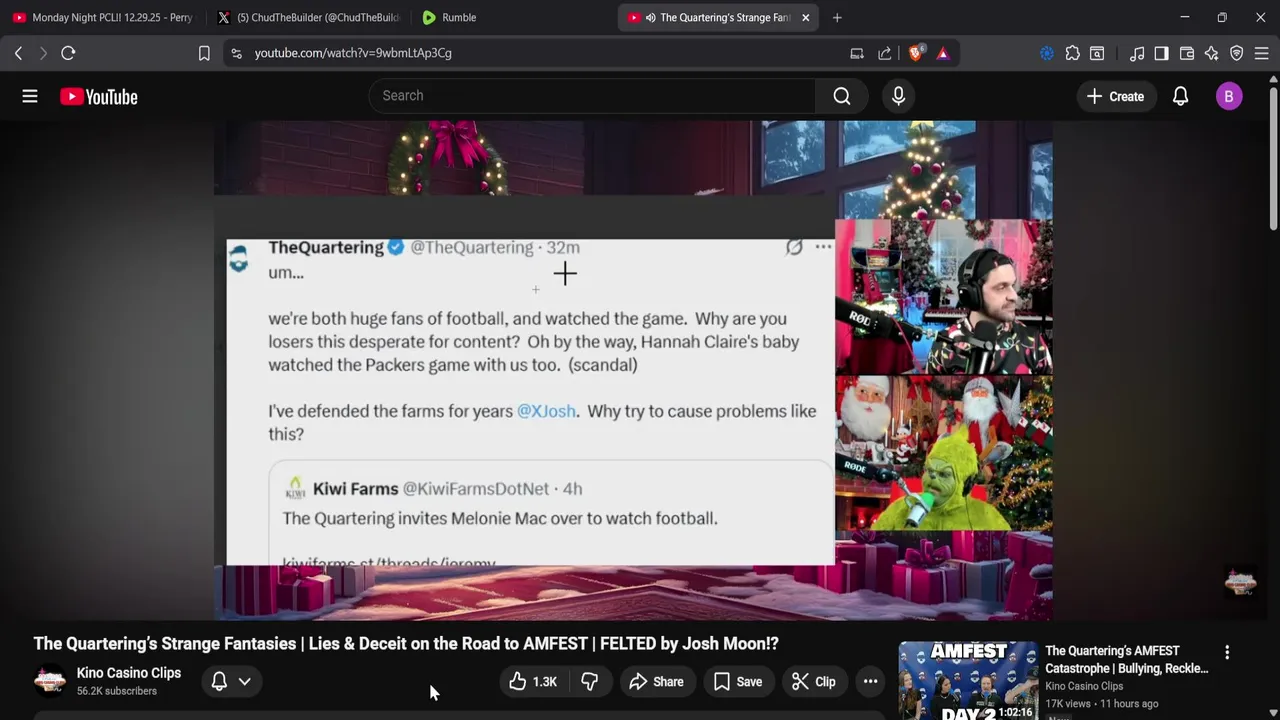Screen dimensions: 1280x720
Task: Toggle Kino Casino Clips notification bell dropdown
Action: 231,682
